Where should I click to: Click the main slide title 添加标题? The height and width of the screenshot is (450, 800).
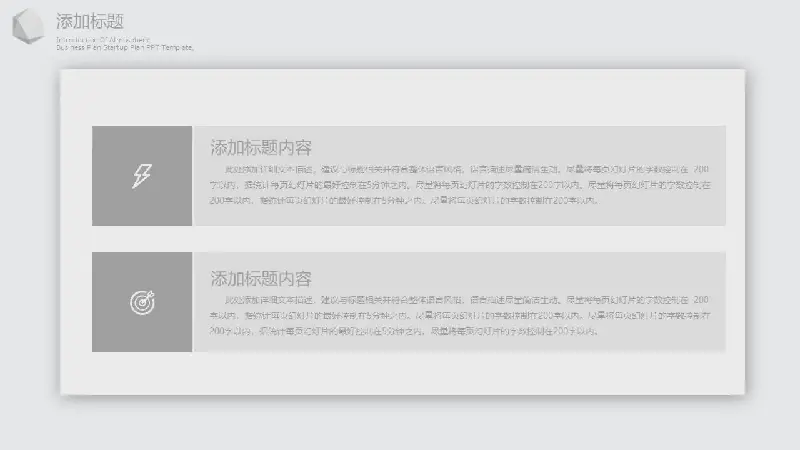pyautogui.click(x=90, y=21)
